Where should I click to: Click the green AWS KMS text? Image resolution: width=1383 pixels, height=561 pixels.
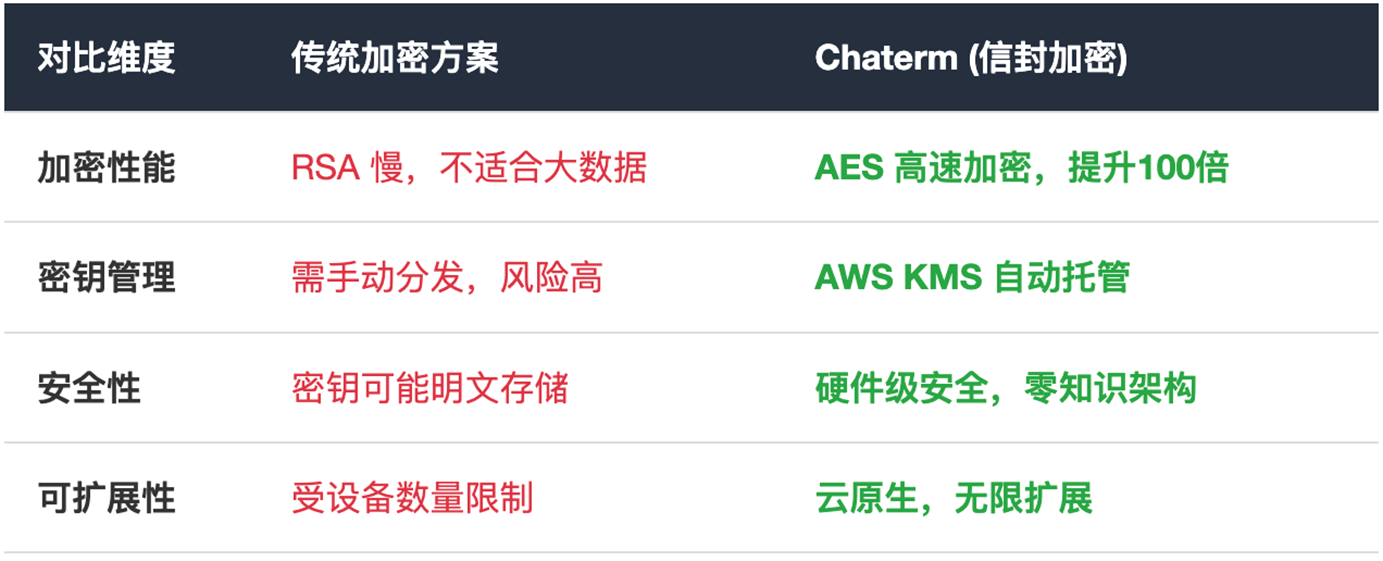pyautogui.click(x=898, y=277)
